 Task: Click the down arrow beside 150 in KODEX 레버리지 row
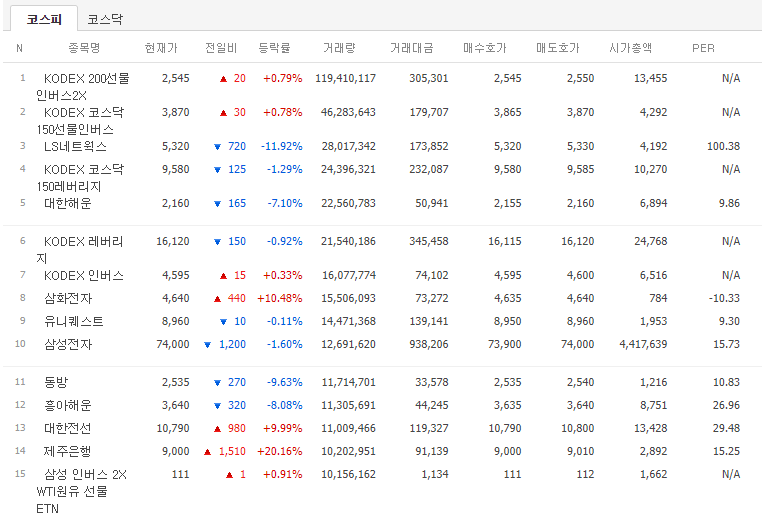click(217, 242)
